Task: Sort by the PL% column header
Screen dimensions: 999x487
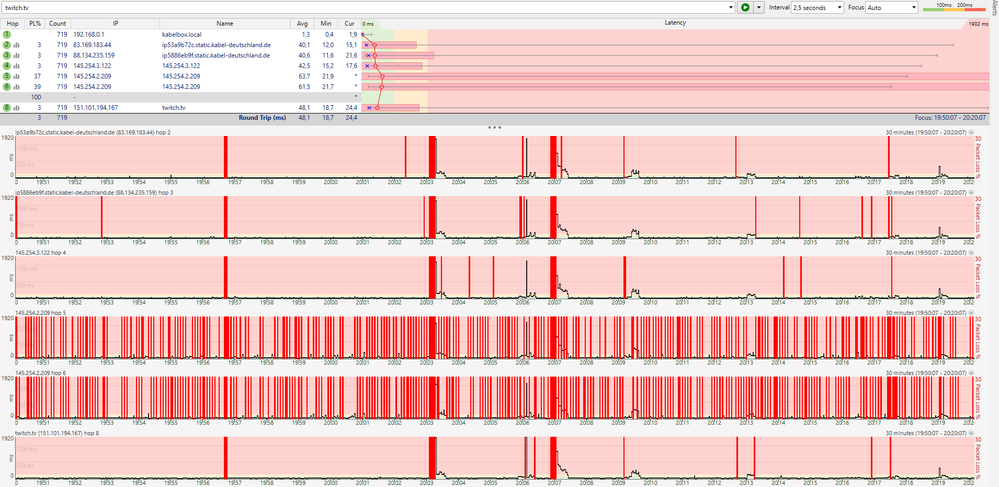Action: (34, 23)
